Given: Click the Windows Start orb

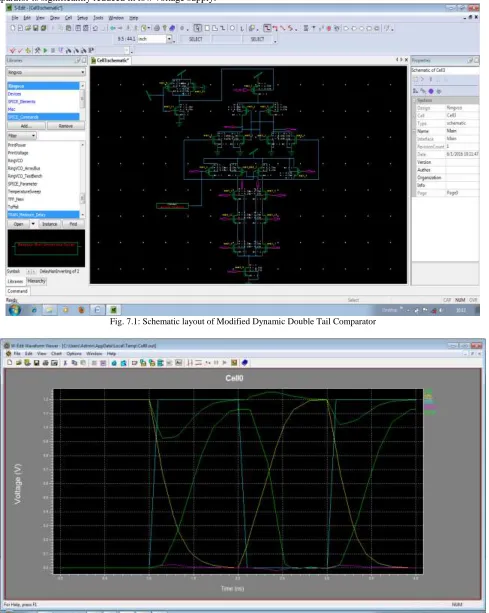Looking at the screenshot, I should coord(14,310).
